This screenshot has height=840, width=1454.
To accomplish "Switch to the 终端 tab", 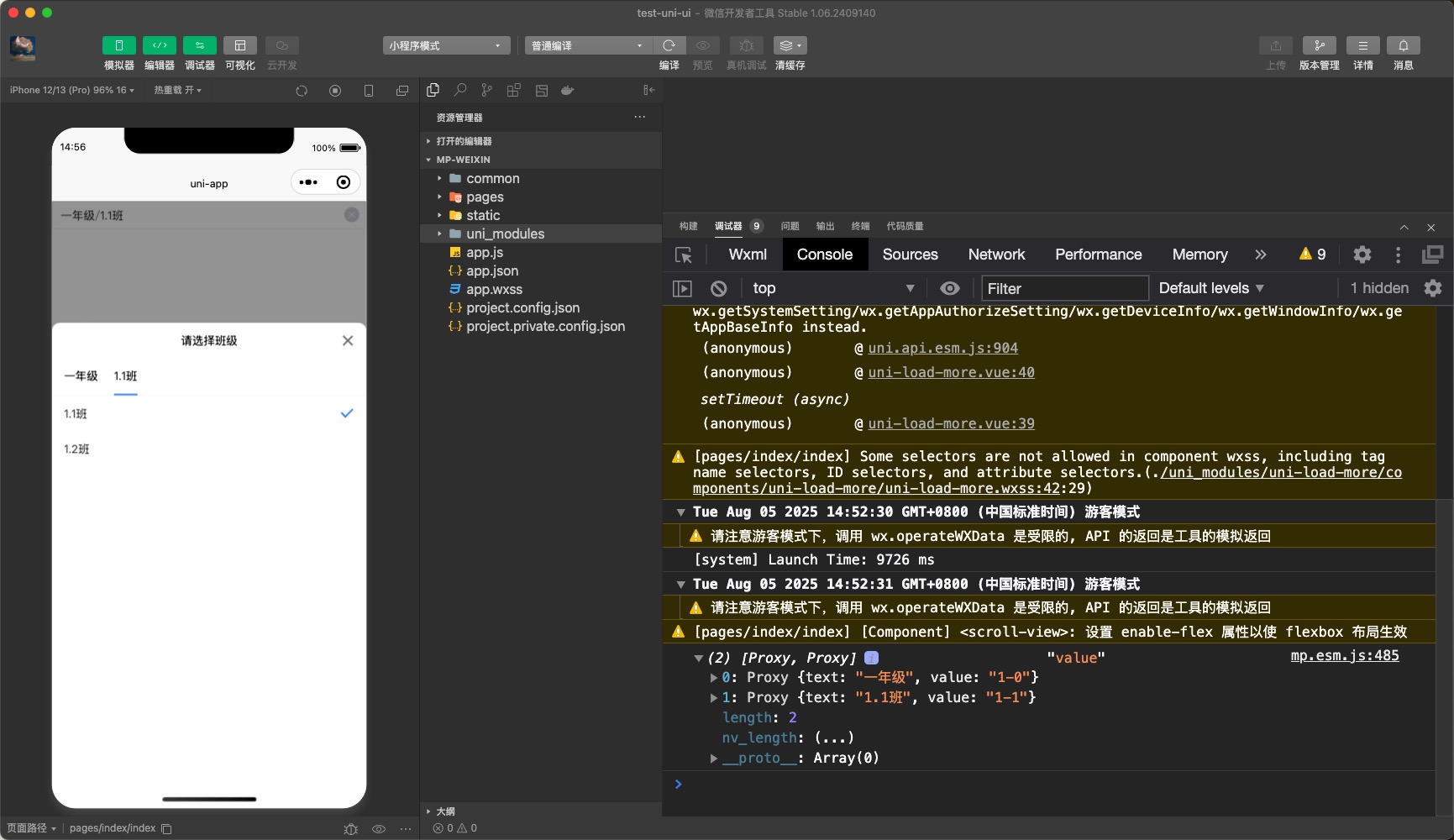I will (860, 226).
